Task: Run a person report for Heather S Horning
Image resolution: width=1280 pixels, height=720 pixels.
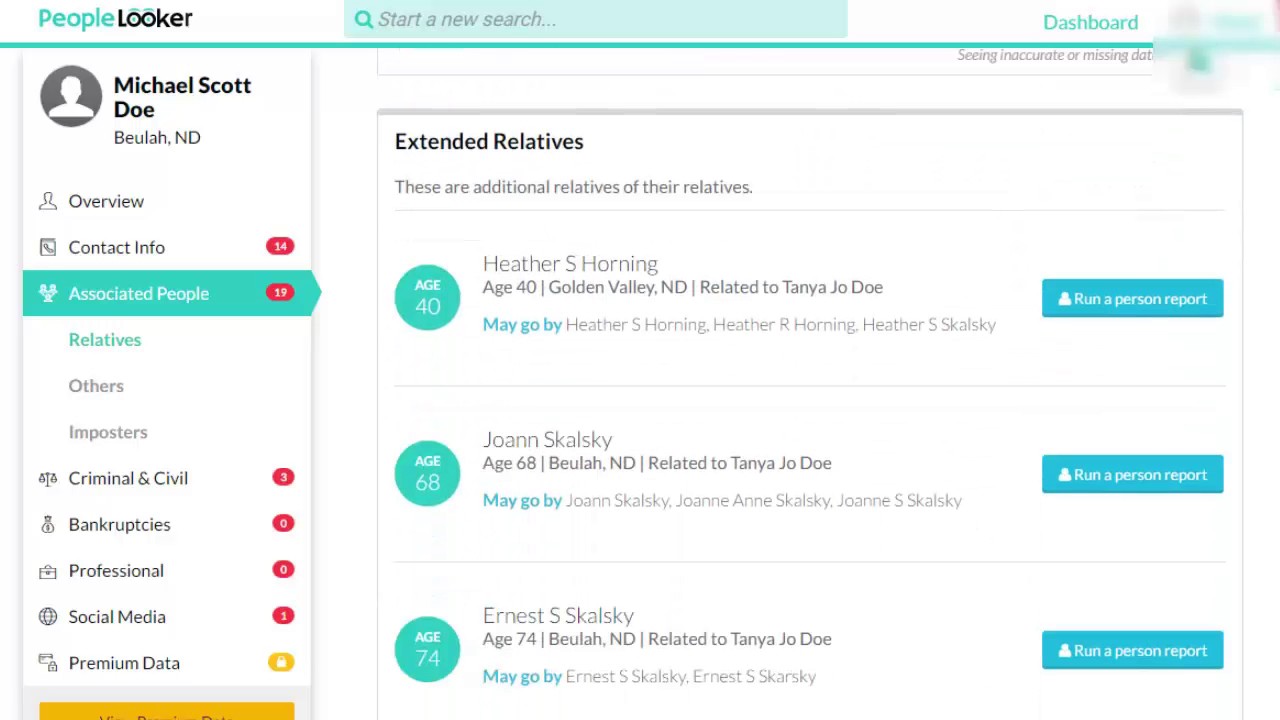Action: pyautogui.click(x=1132, y=298)
